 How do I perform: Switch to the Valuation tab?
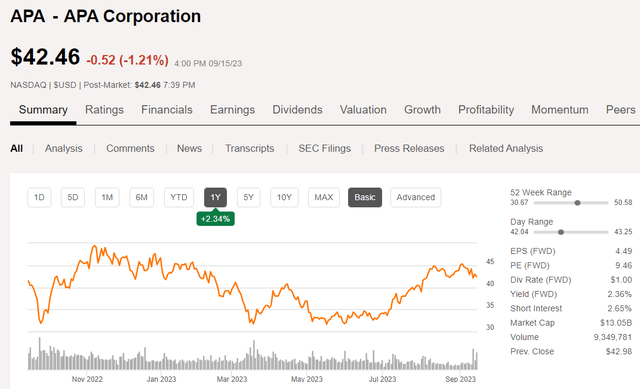tap(363, 110)
